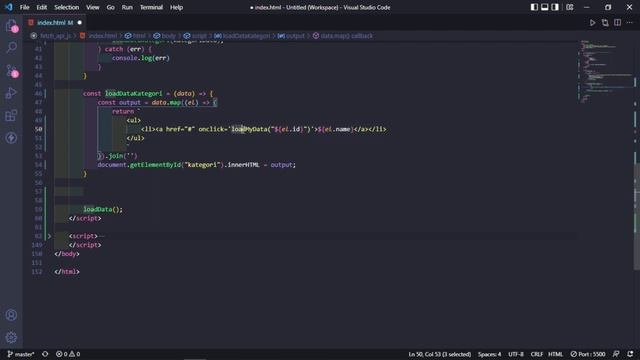Open fetch_api_js breadcrumb dropdown
Screen dimensions: 640x360
click(x=56, y=36)
